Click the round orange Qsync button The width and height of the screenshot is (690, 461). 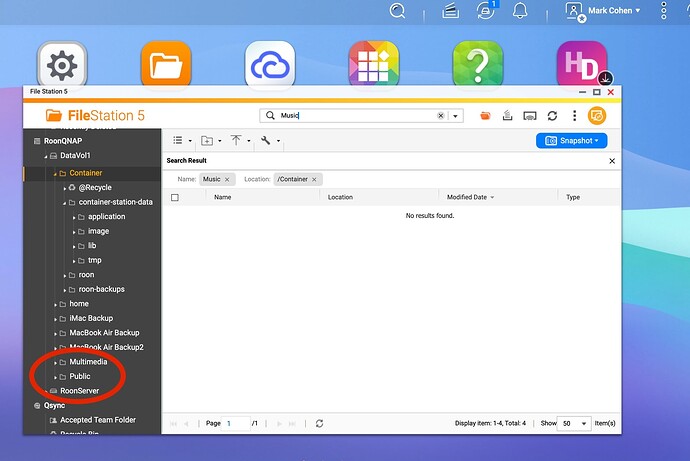pos(597,116)
